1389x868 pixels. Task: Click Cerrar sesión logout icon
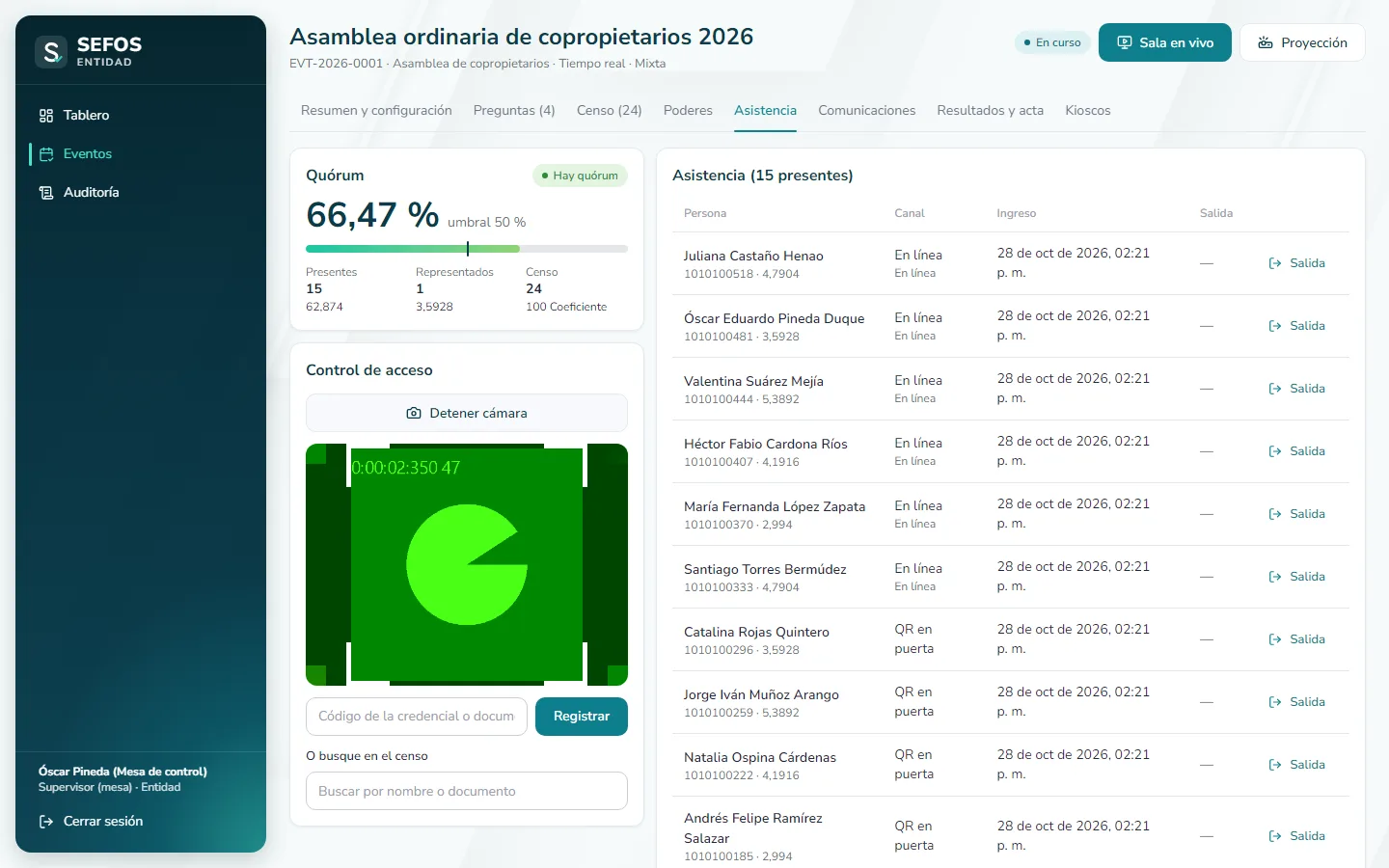[x=45, y=822]
